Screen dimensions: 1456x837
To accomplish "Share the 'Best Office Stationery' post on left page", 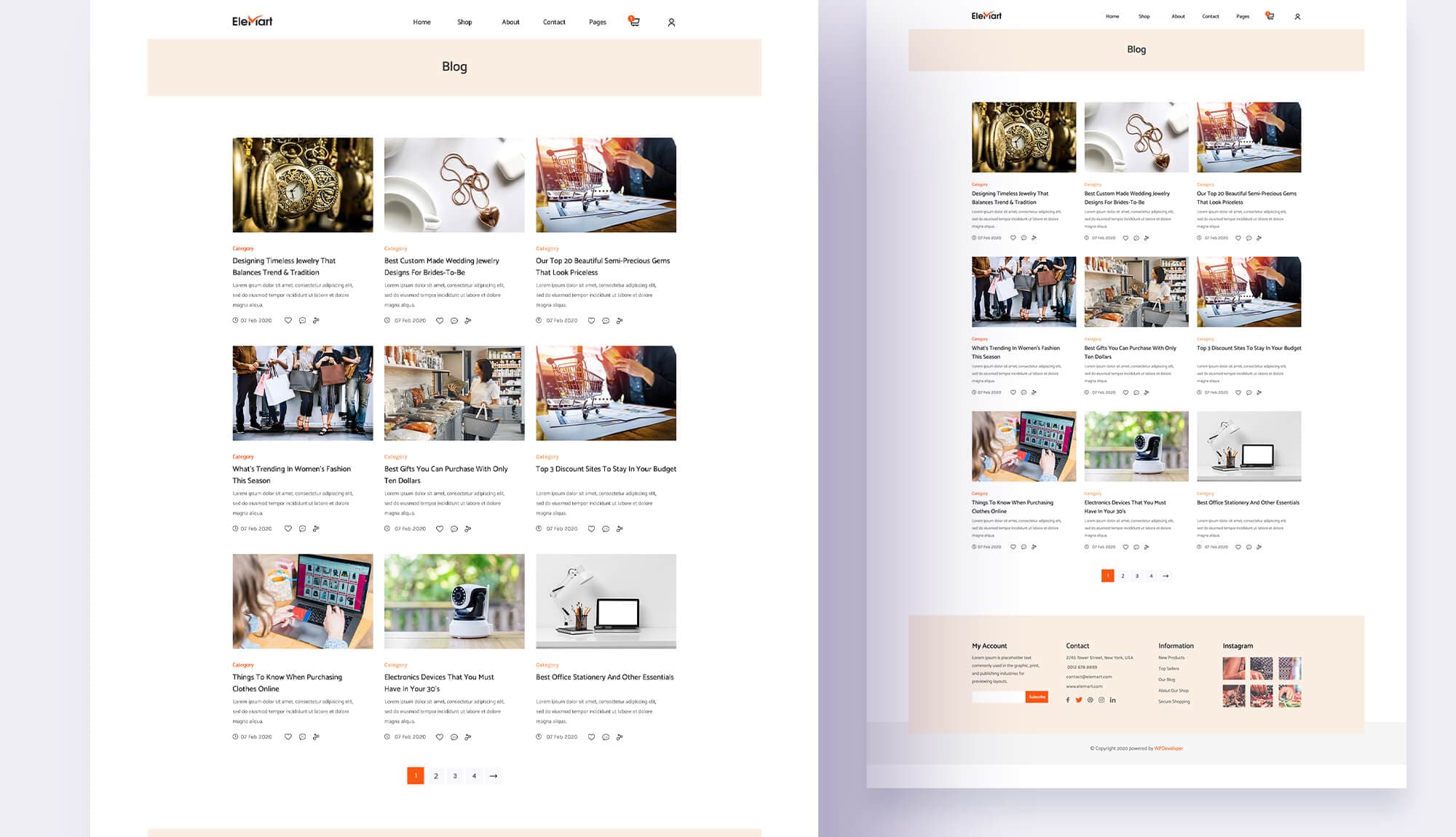I will pyautogui.click(x=620, y=737).
